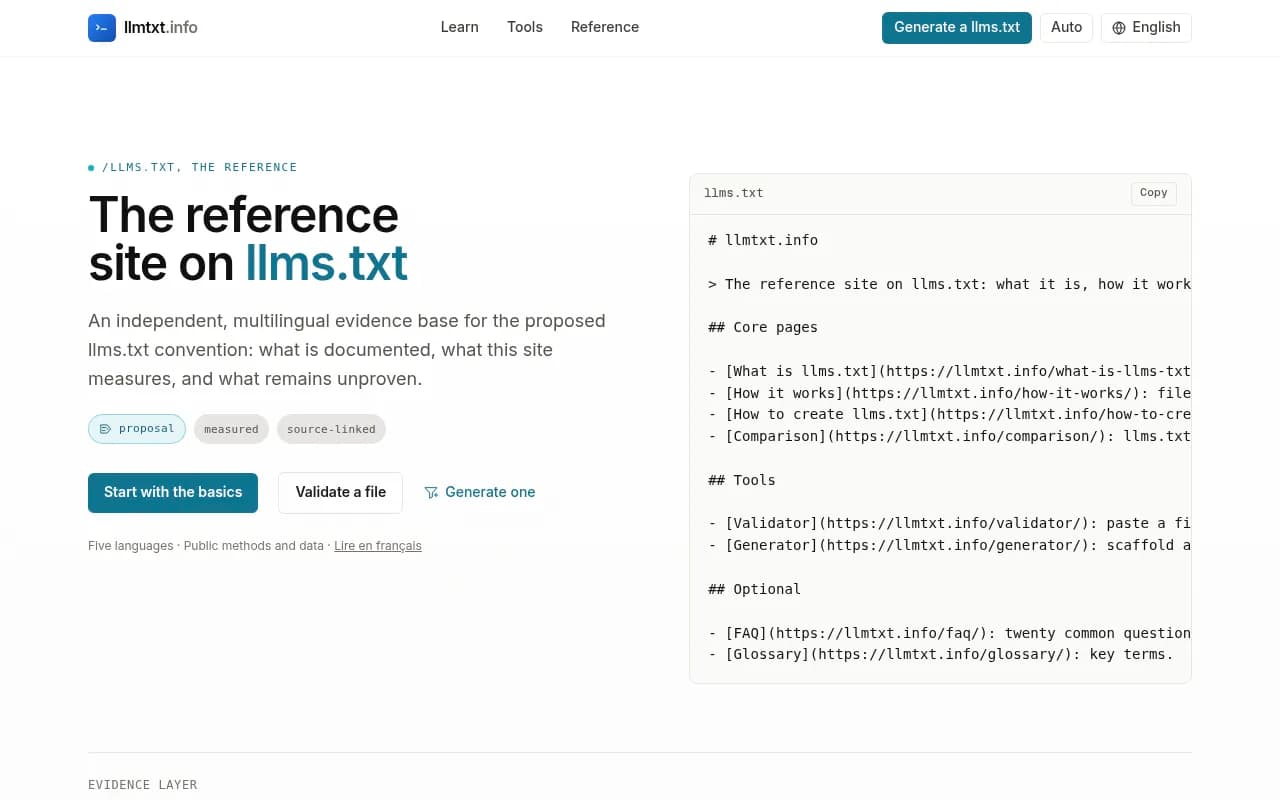Click the '## Optional' code line

[x=755, y=589]
